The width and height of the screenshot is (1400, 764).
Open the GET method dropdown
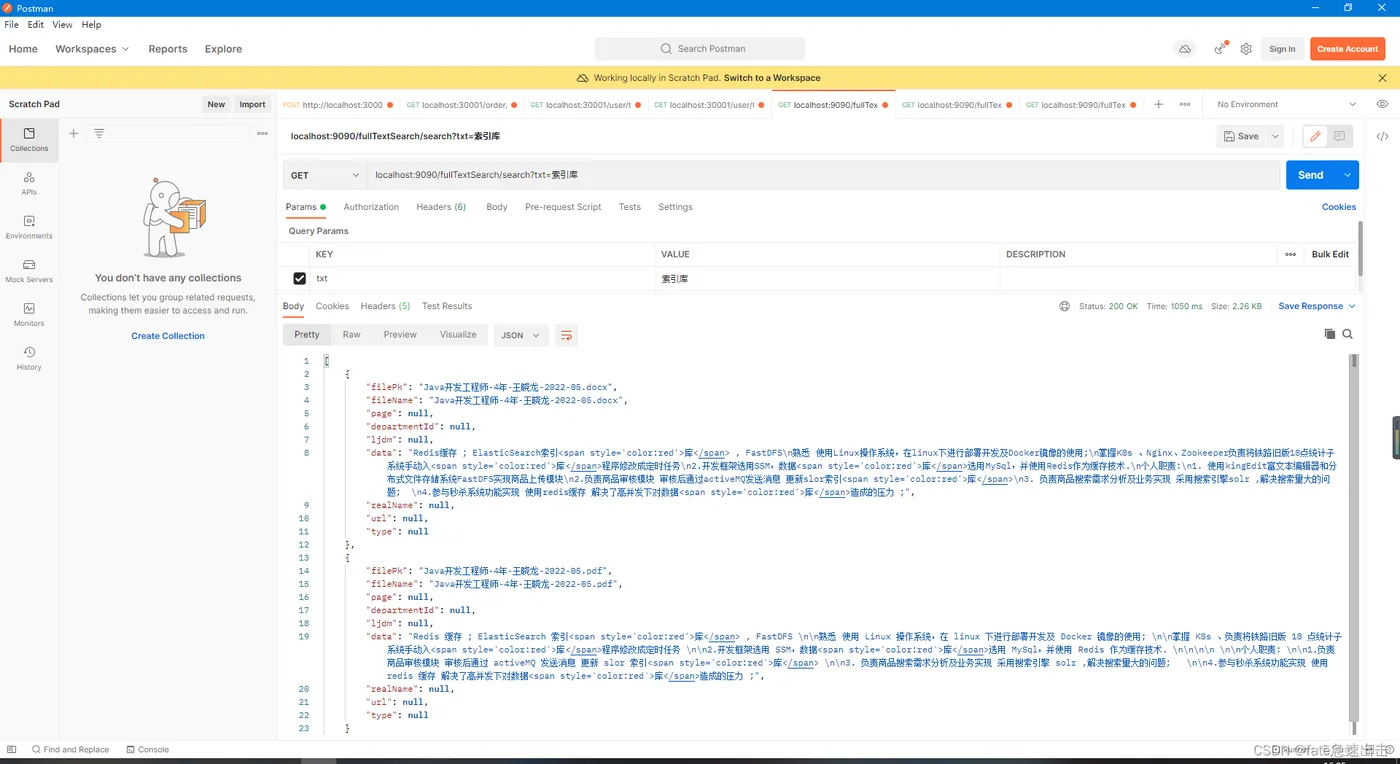[x=325, y=175]
